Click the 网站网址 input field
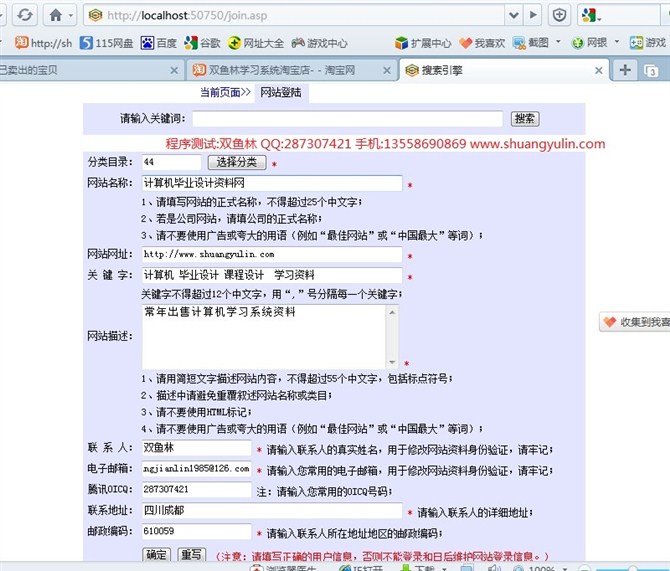This screenshot has height=571, width=670. point(272,254)
